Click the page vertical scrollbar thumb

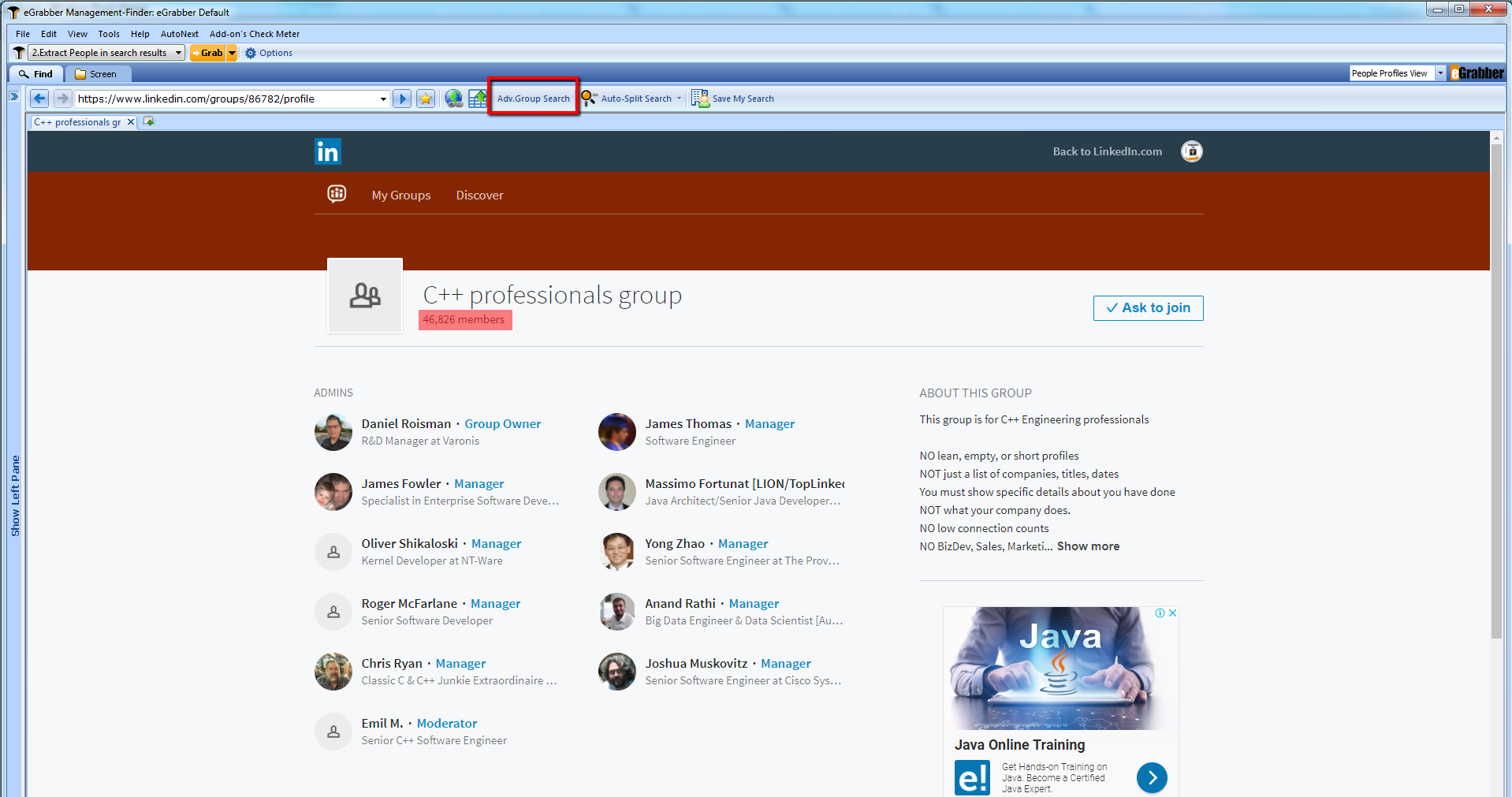[1496, 390]
